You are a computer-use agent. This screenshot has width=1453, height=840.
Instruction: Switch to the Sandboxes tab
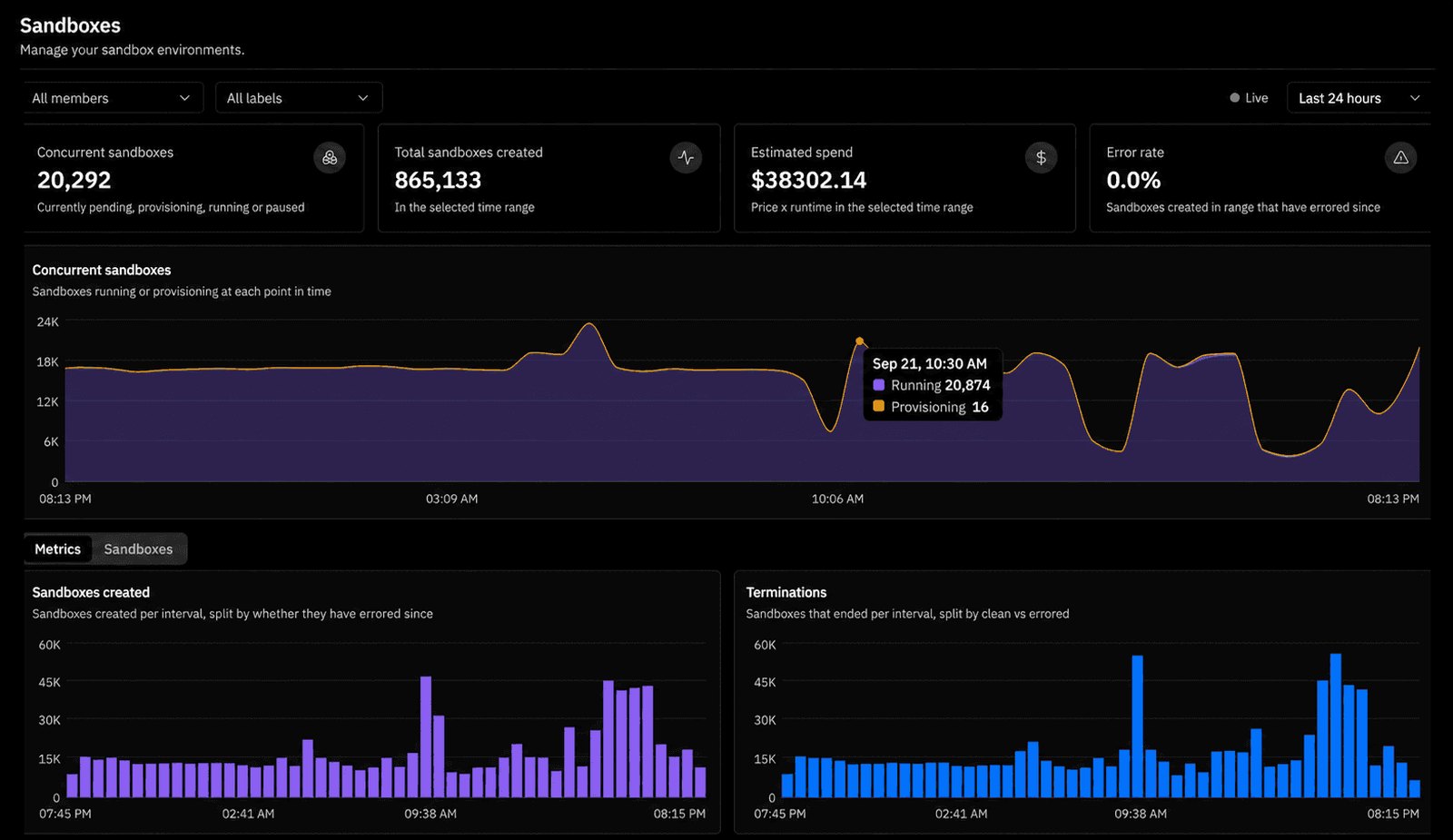pos(138,549)
